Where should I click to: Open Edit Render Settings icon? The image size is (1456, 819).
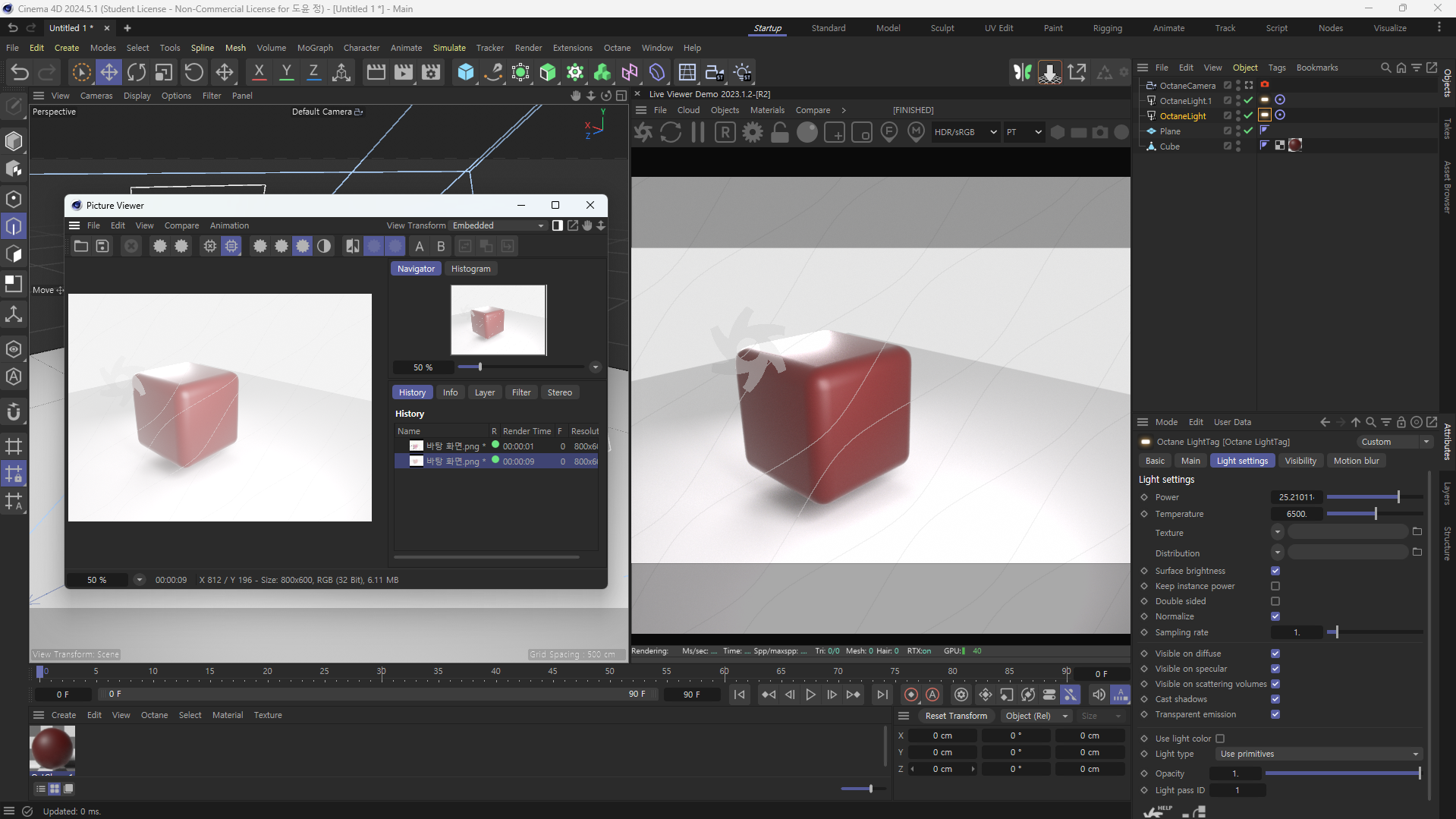pyautogui.click(x=431, y=72)
